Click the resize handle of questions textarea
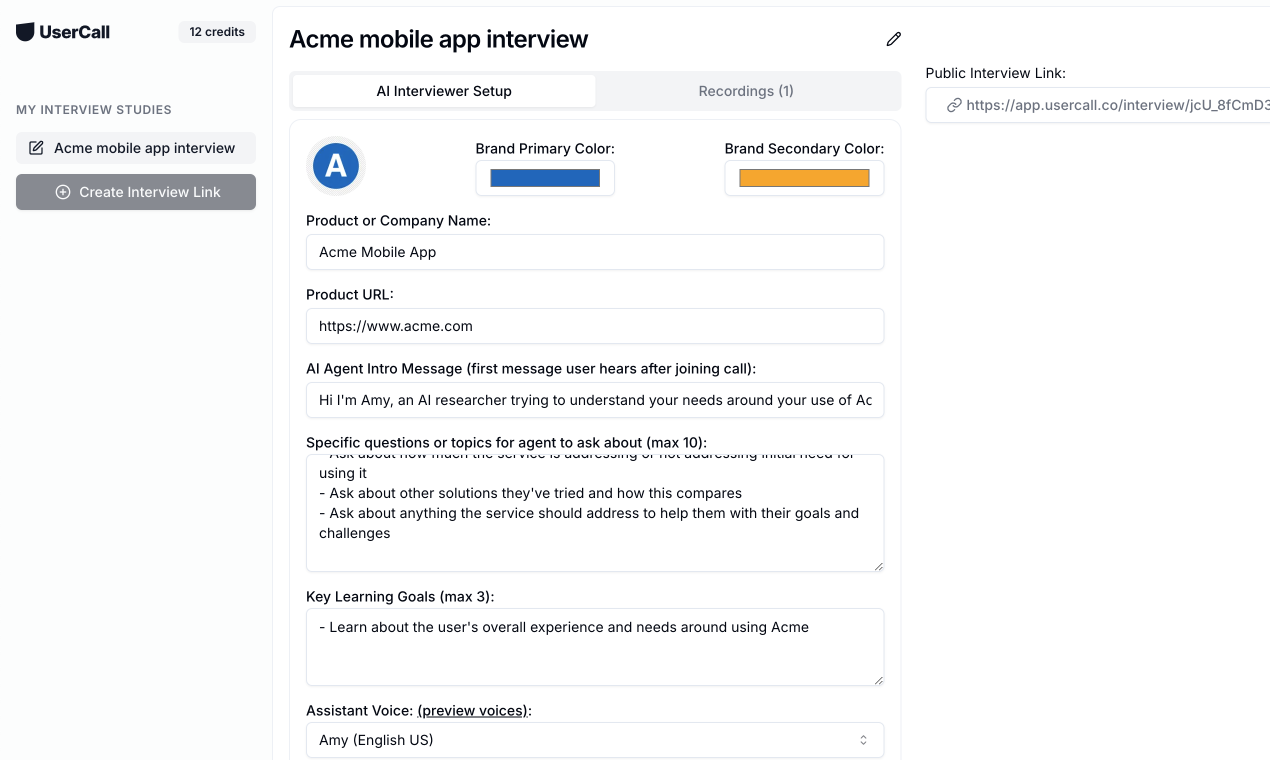1270x760 pixels. coord(879,566)
